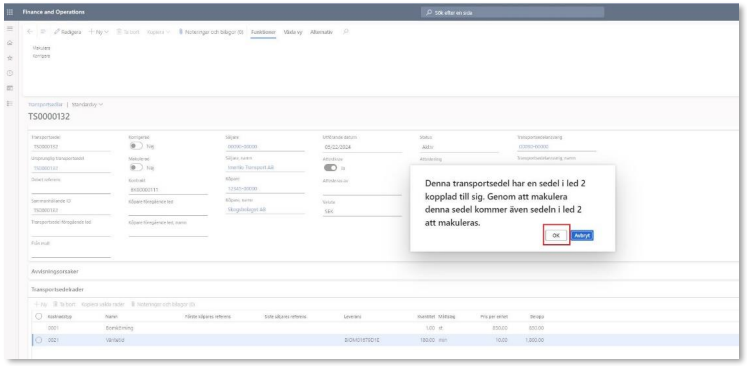Click Avbryt in the confirmation dialog
This screenshot has width=747, height=366.
[x=582, y=235]
